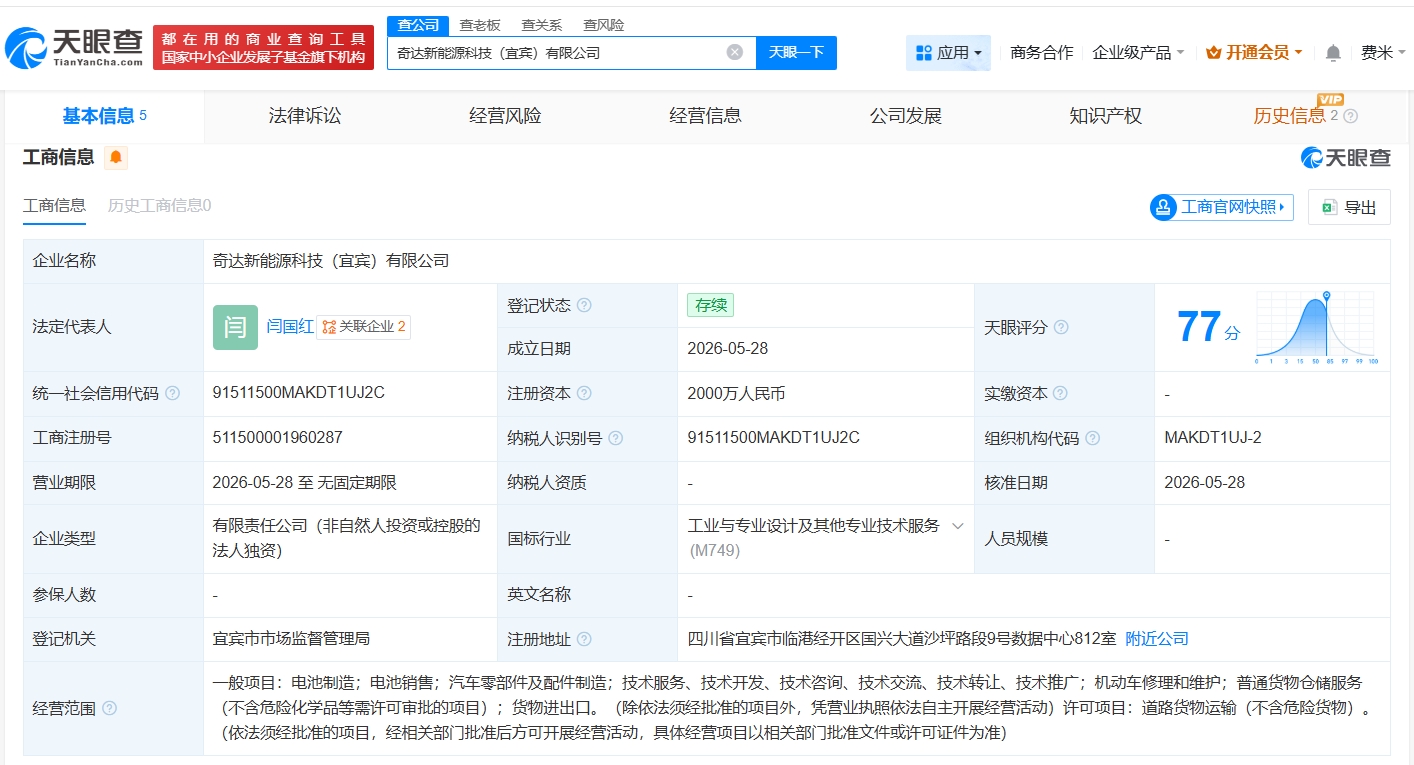Screen dimensions: 1414x765
Task: View help icon next to 注册资本
Action: [584, 394]
